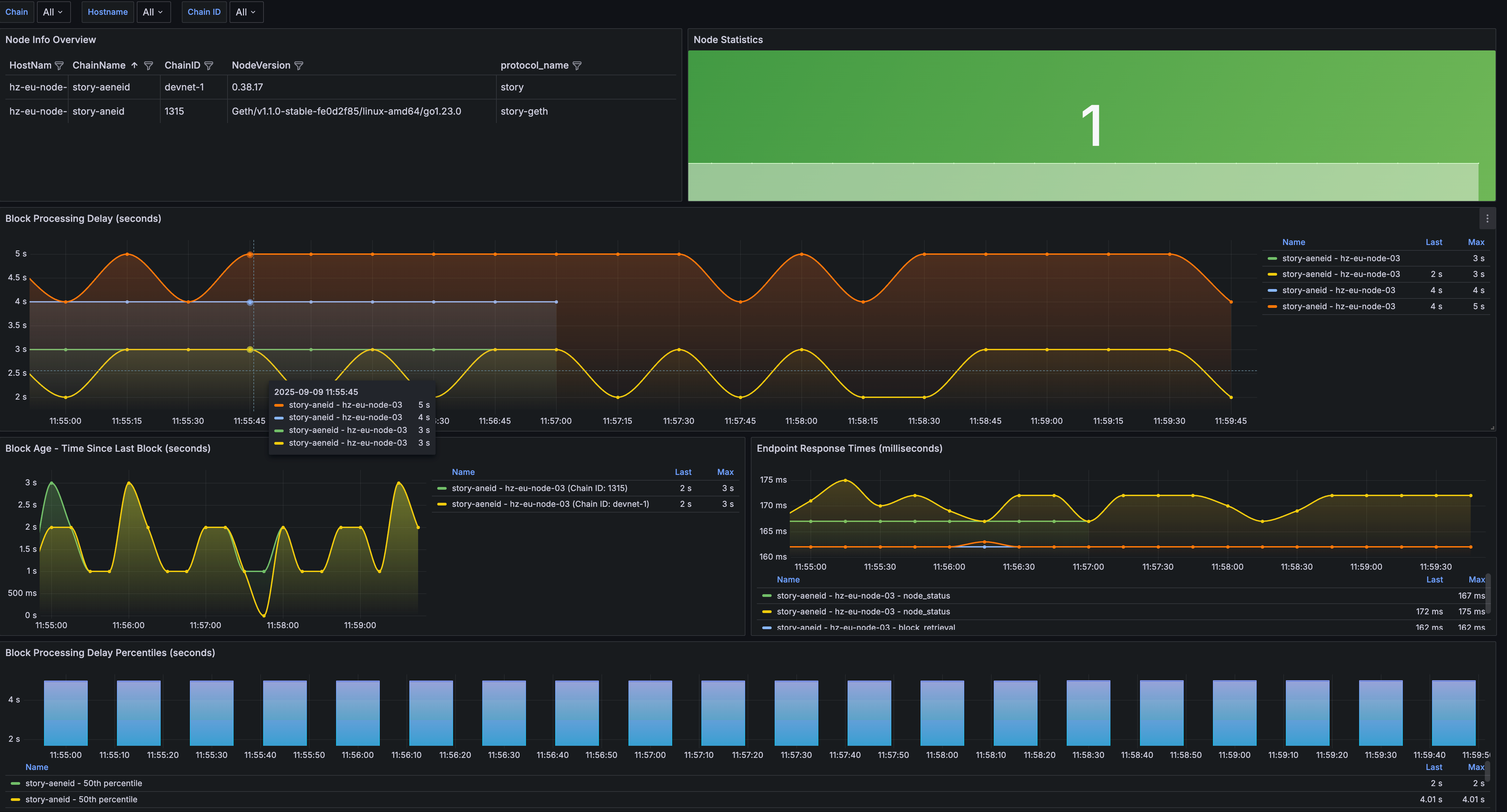Toggle story-aeneid node_status green series
The width and height of the screenshot is (1507, 812).
click(x=863, y=596)
